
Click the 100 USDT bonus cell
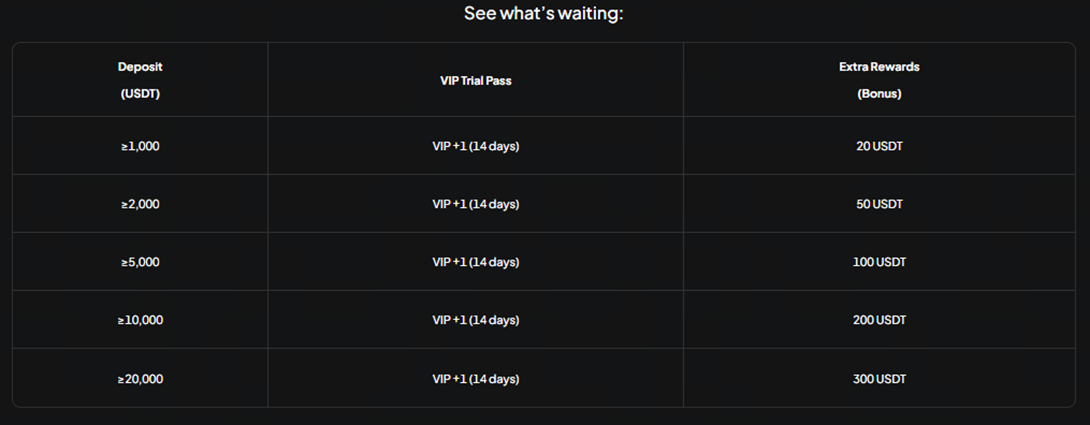[880, 262]
